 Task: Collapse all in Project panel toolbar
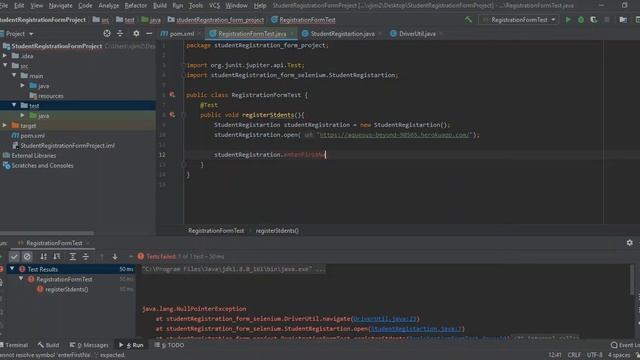click(120, 33)
